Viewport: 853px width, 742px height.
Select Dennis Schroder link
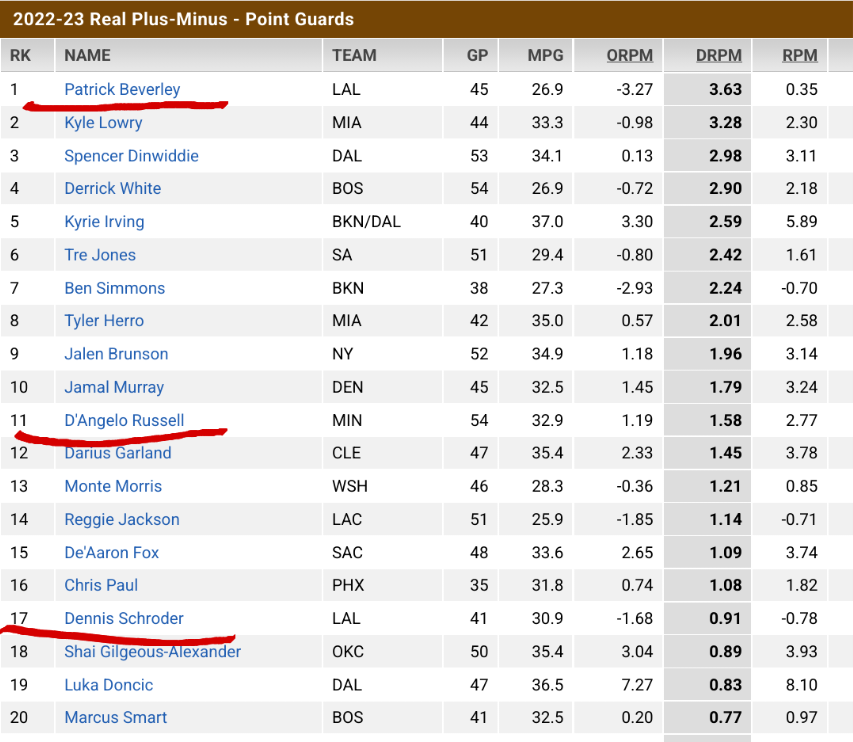coord(123,618)
